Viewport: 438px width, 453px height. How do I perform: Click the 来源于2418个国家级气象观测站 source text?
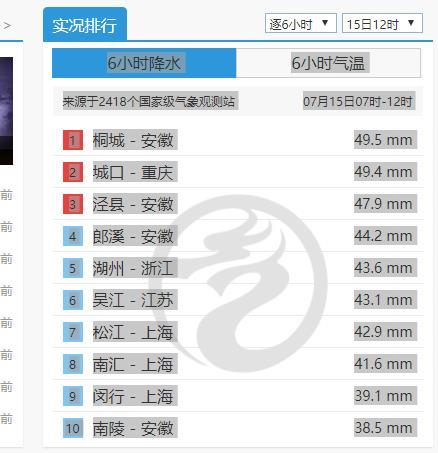point(150,101)
